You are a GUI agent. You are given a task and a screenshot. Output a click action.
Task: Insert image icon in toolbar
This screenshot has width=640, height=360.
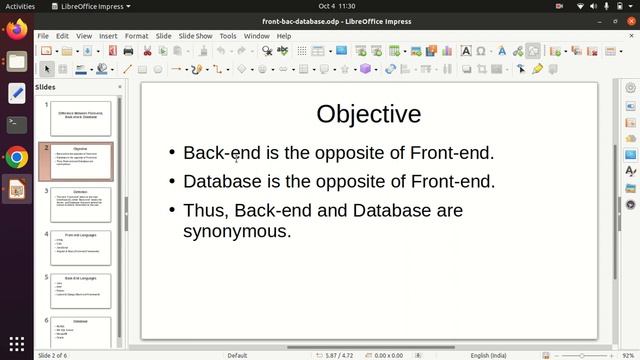[416, 51]
